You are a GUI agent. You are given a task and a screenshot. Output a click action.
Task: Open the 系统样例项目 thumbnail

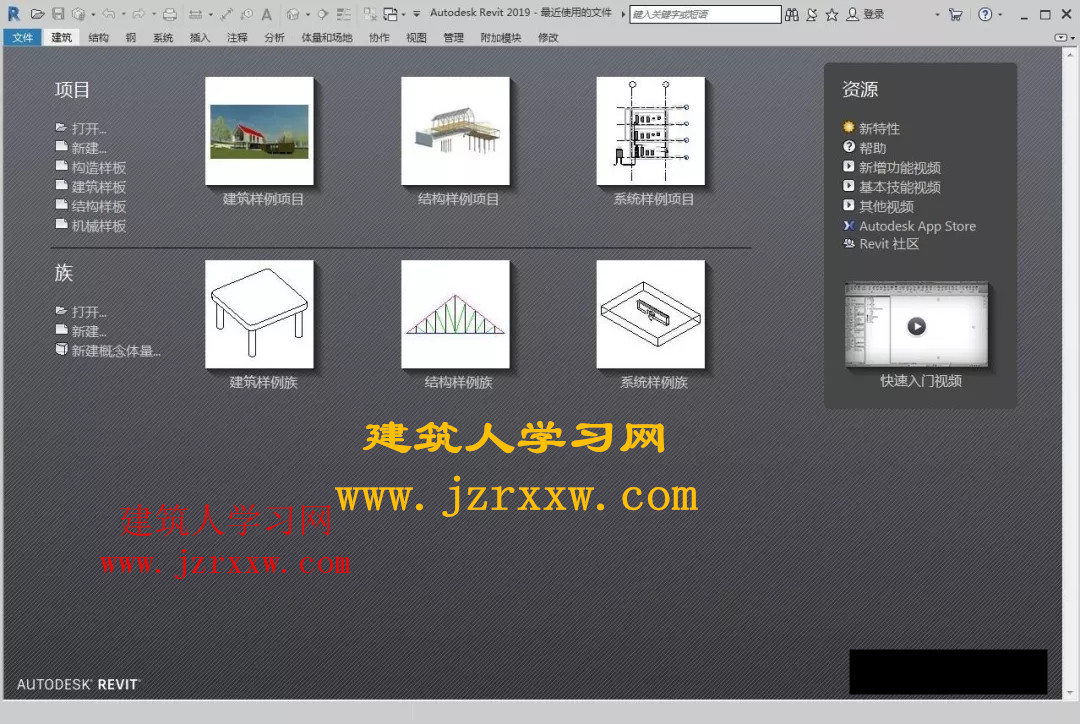tap(651, 131)
